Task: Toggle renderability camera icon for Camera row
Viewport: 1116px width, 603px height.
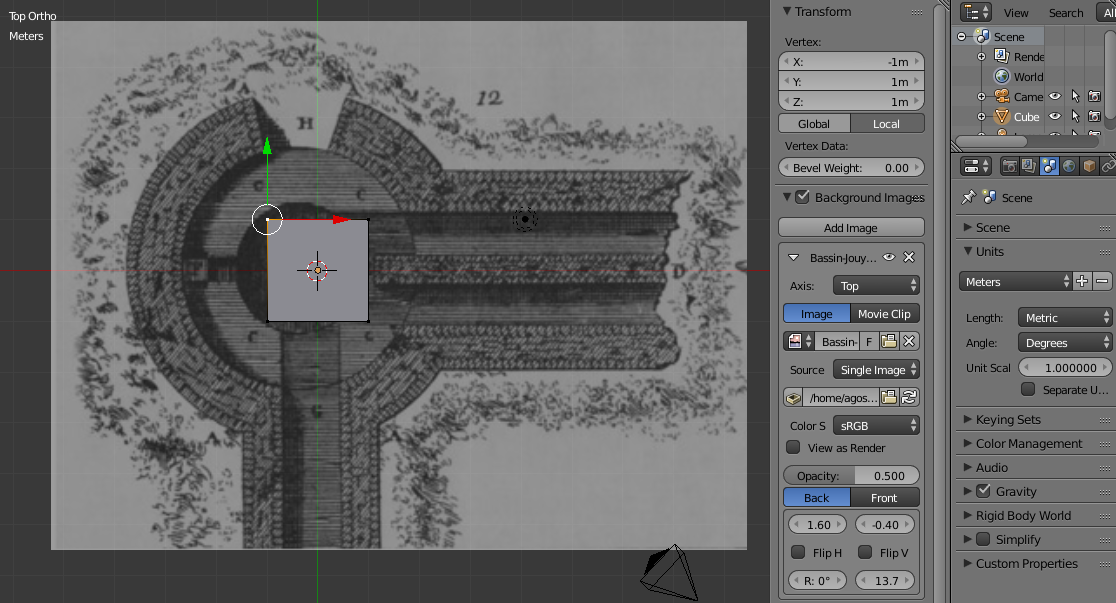Action: coord(1095,96)
